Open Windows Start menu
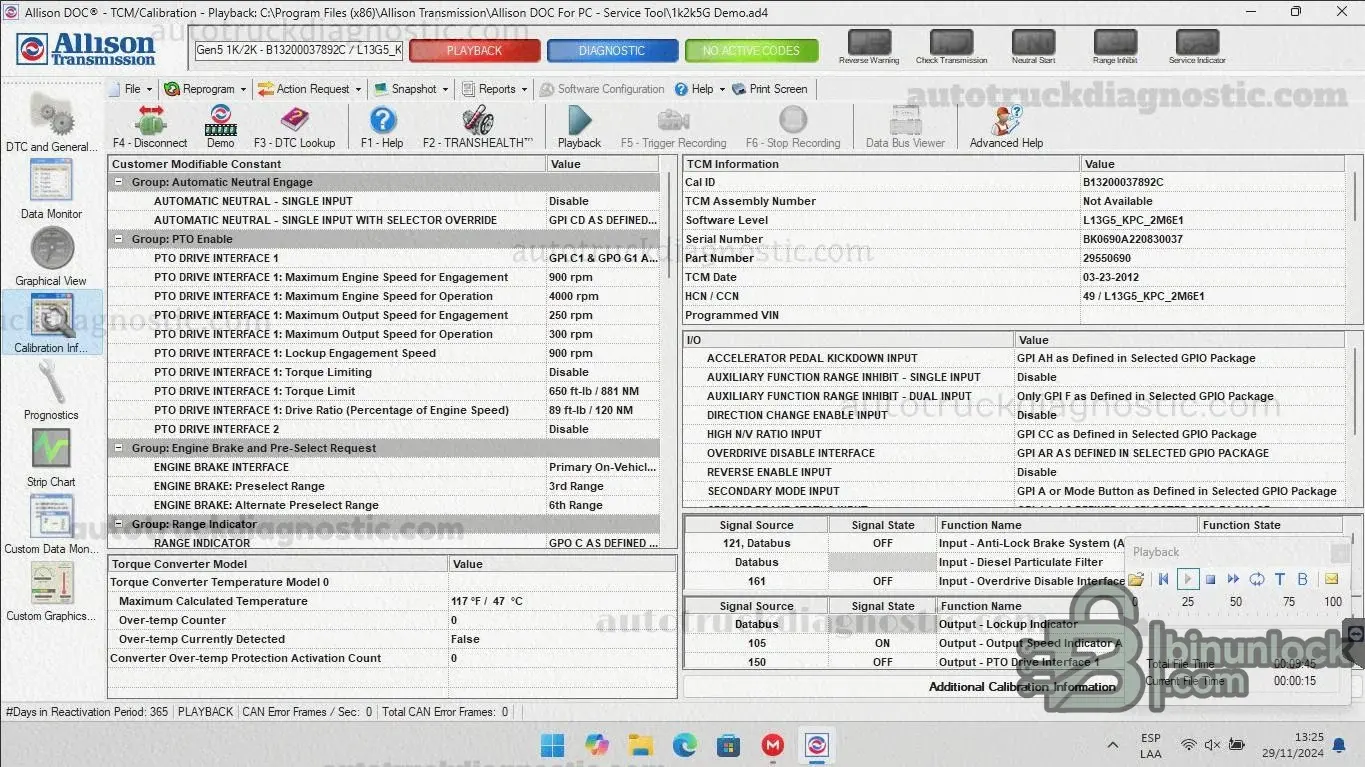 point(552,745)
